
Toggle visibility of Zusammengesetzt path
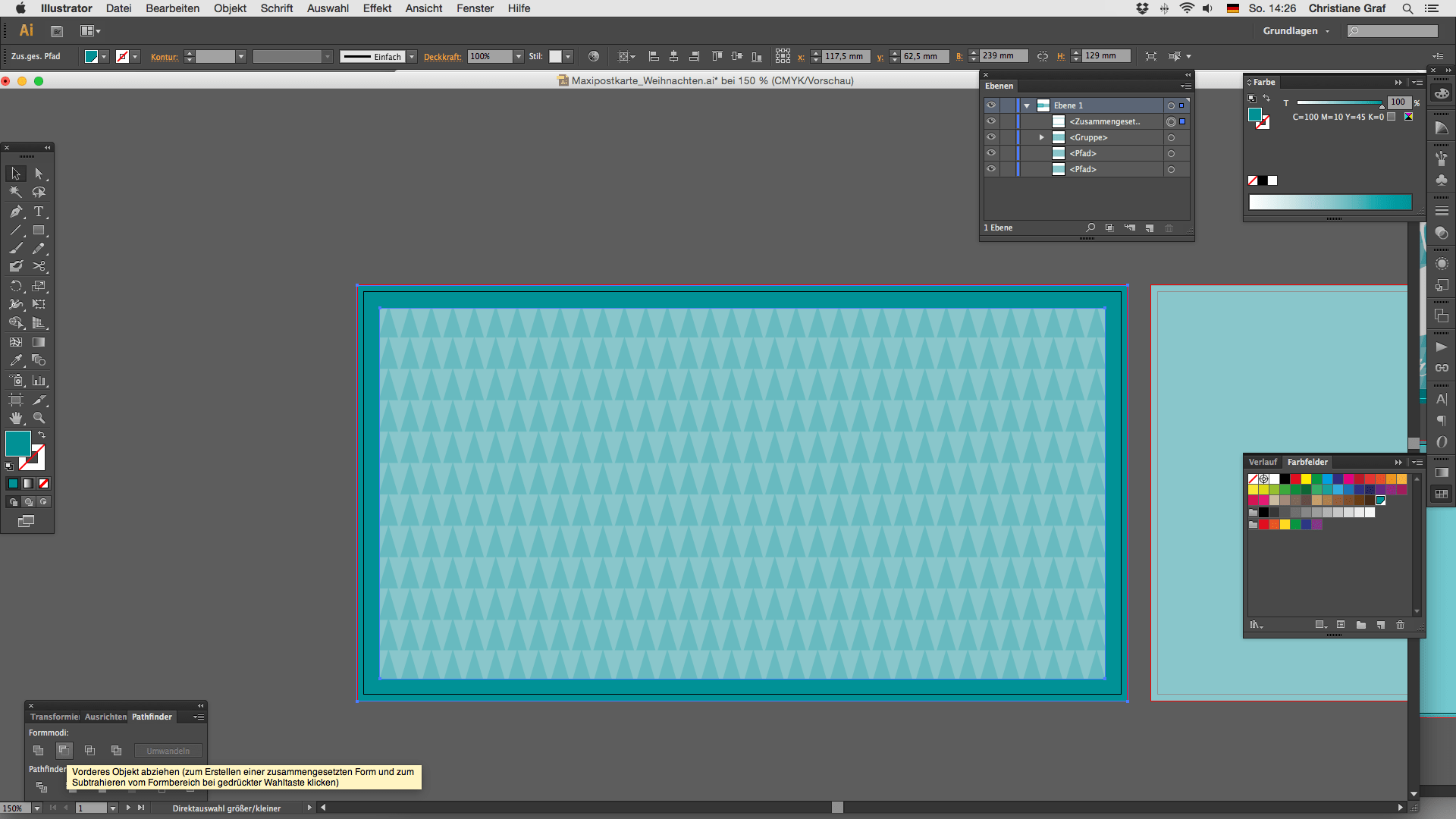991,121
